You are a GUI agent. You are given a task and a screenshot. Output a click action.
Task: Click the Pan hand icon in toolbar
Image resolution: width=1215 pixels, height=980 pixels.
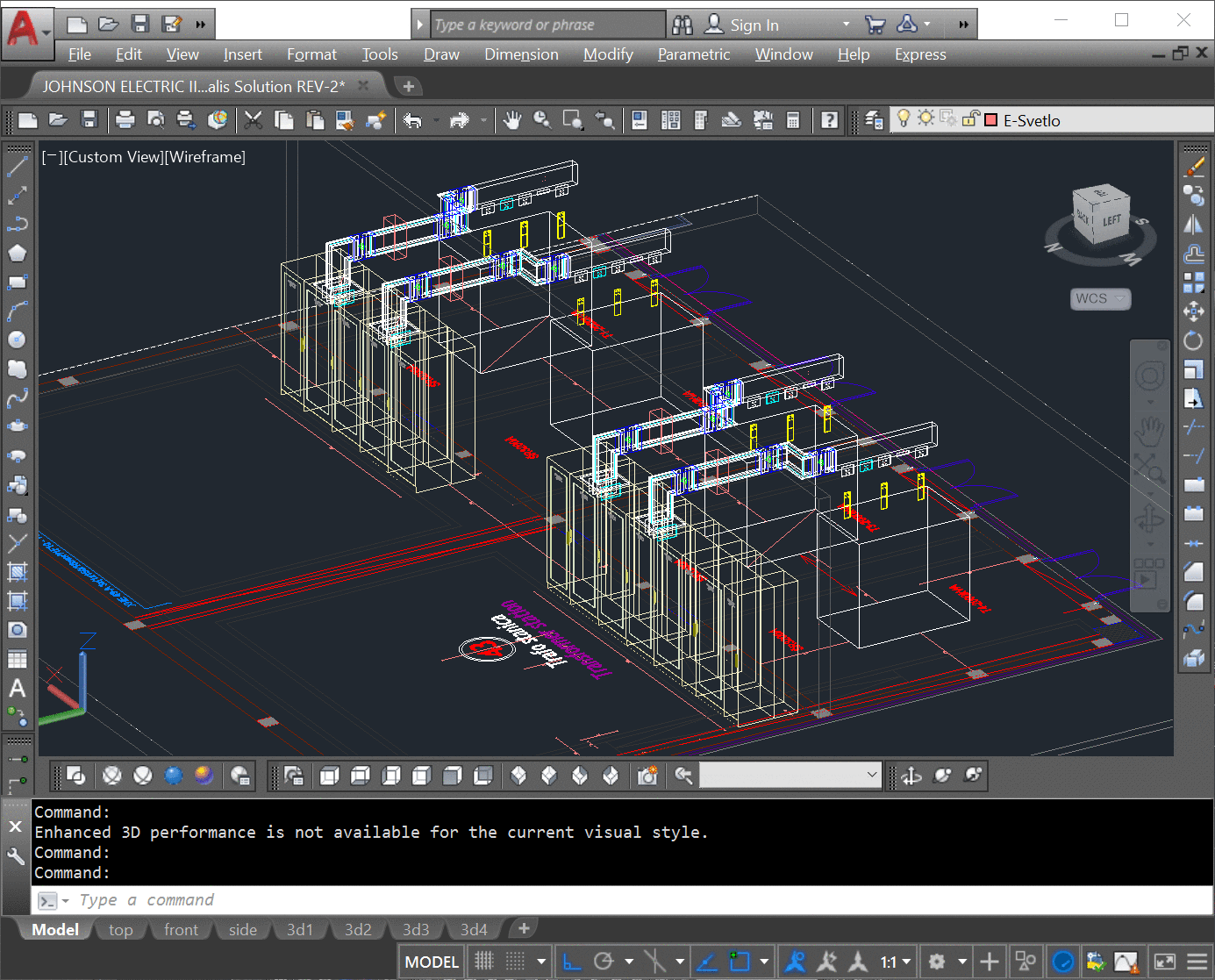[512, 120]
